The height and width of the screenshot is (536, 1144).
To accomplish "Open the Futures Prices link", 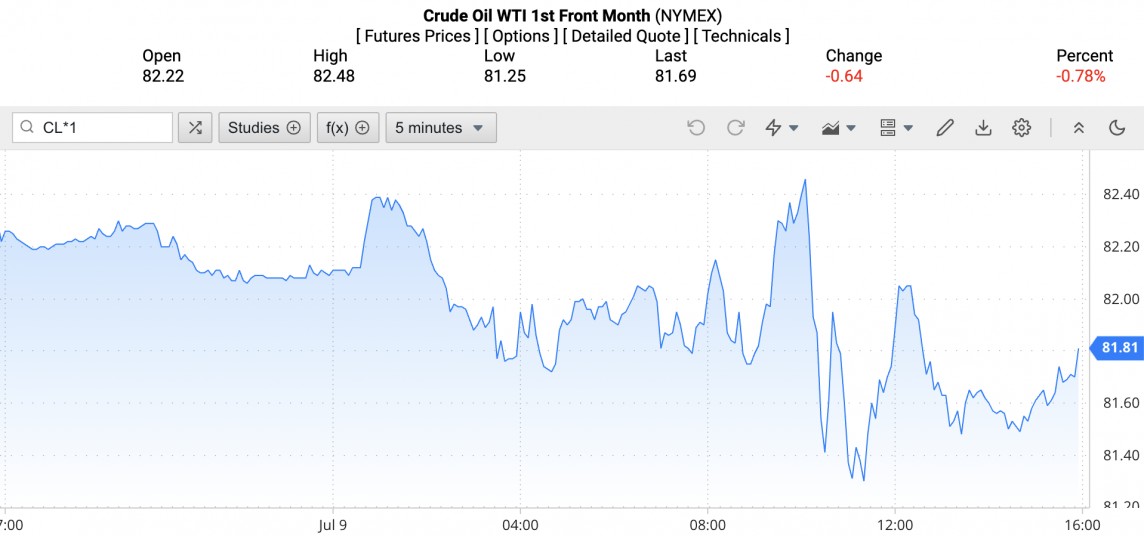I will tap(417, 36).
